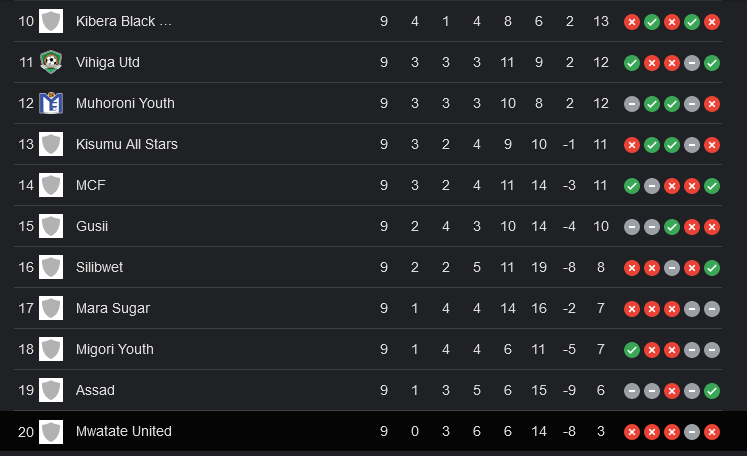Click the Vihiga Utd team crest
The image size is (747, 456).
click(50, 62)
